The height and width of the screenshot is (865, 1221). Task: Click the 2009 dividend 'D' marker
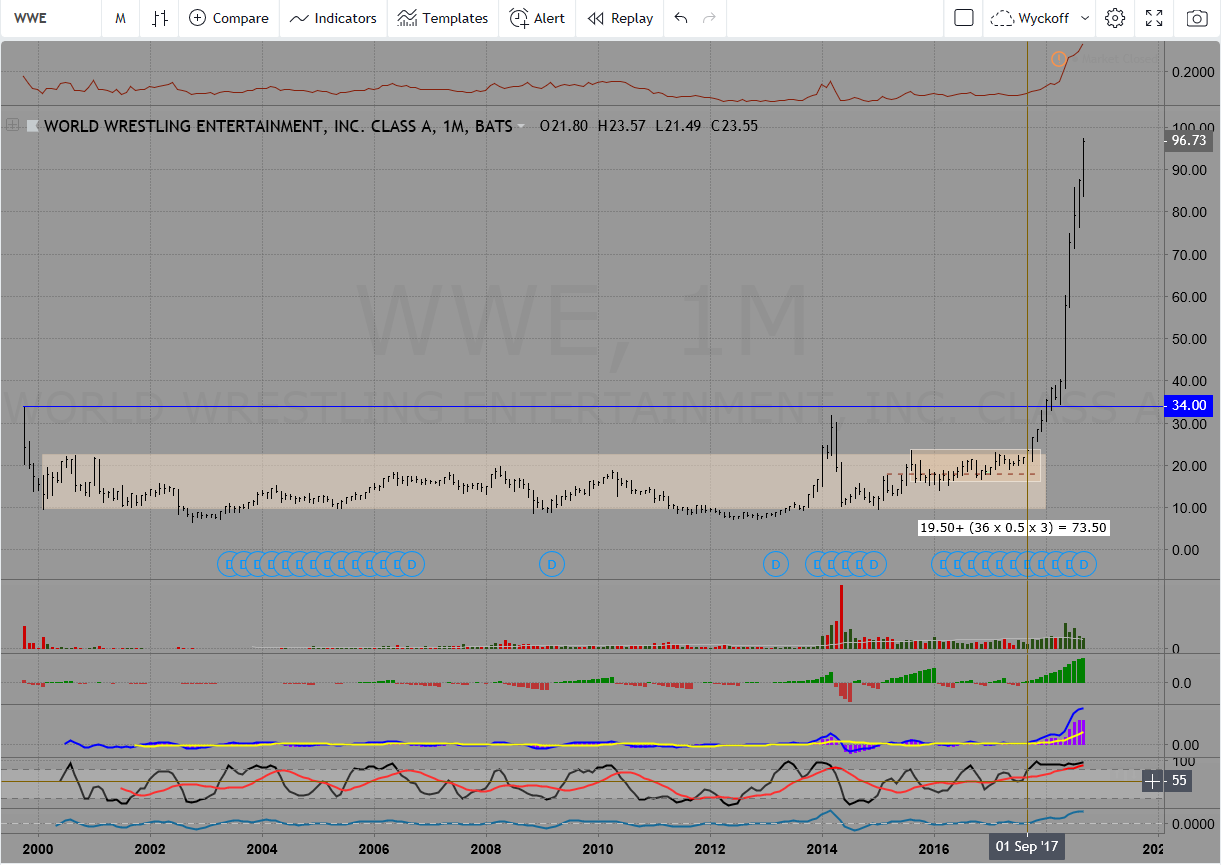tap(551, 564)
